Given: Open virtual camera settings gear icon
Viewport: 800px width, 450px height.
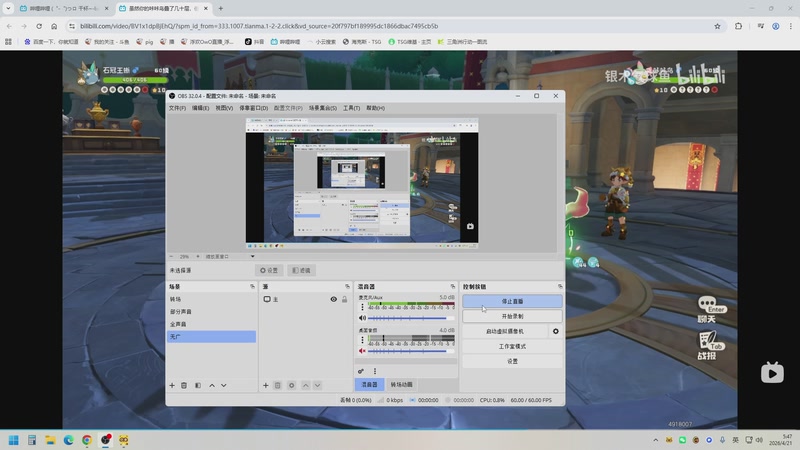Looking at the screenshot, I should (x=556, y=331).
